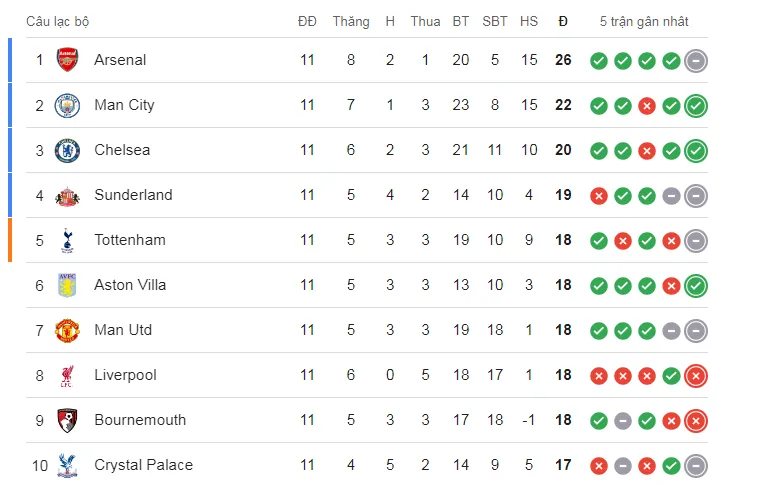758x485 pixels.
Task: Click the Sunderland club crest icon
Action: pos(67,195)
